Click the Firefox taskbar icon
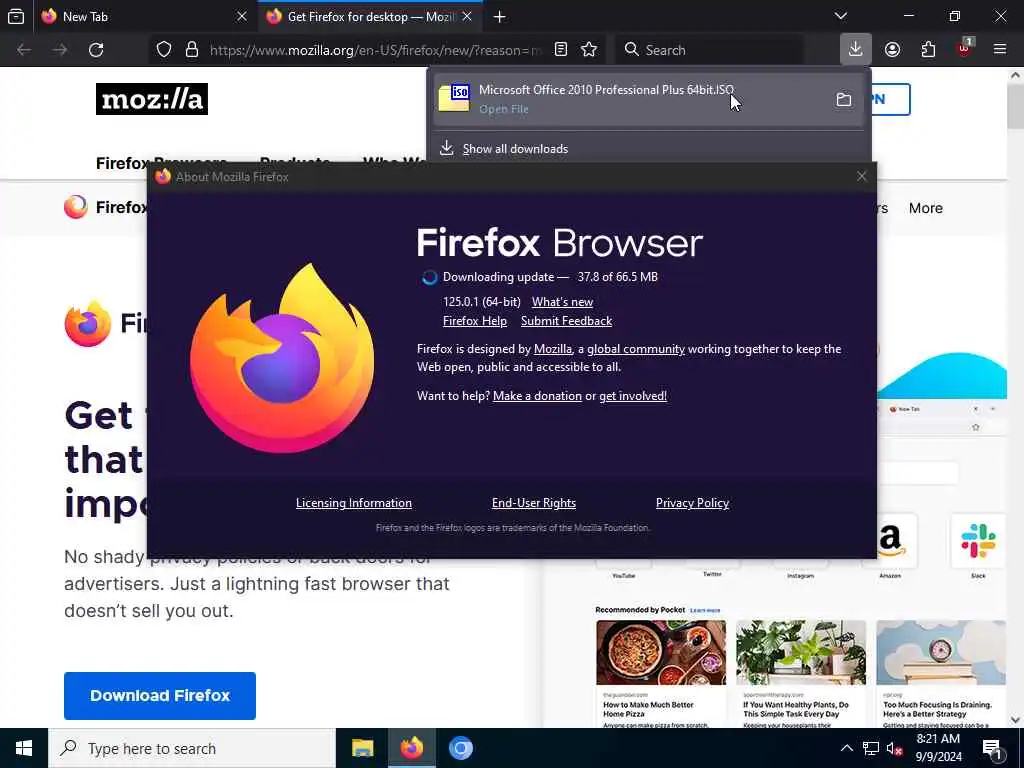The image size is (1024, 768). coord(412,748)
